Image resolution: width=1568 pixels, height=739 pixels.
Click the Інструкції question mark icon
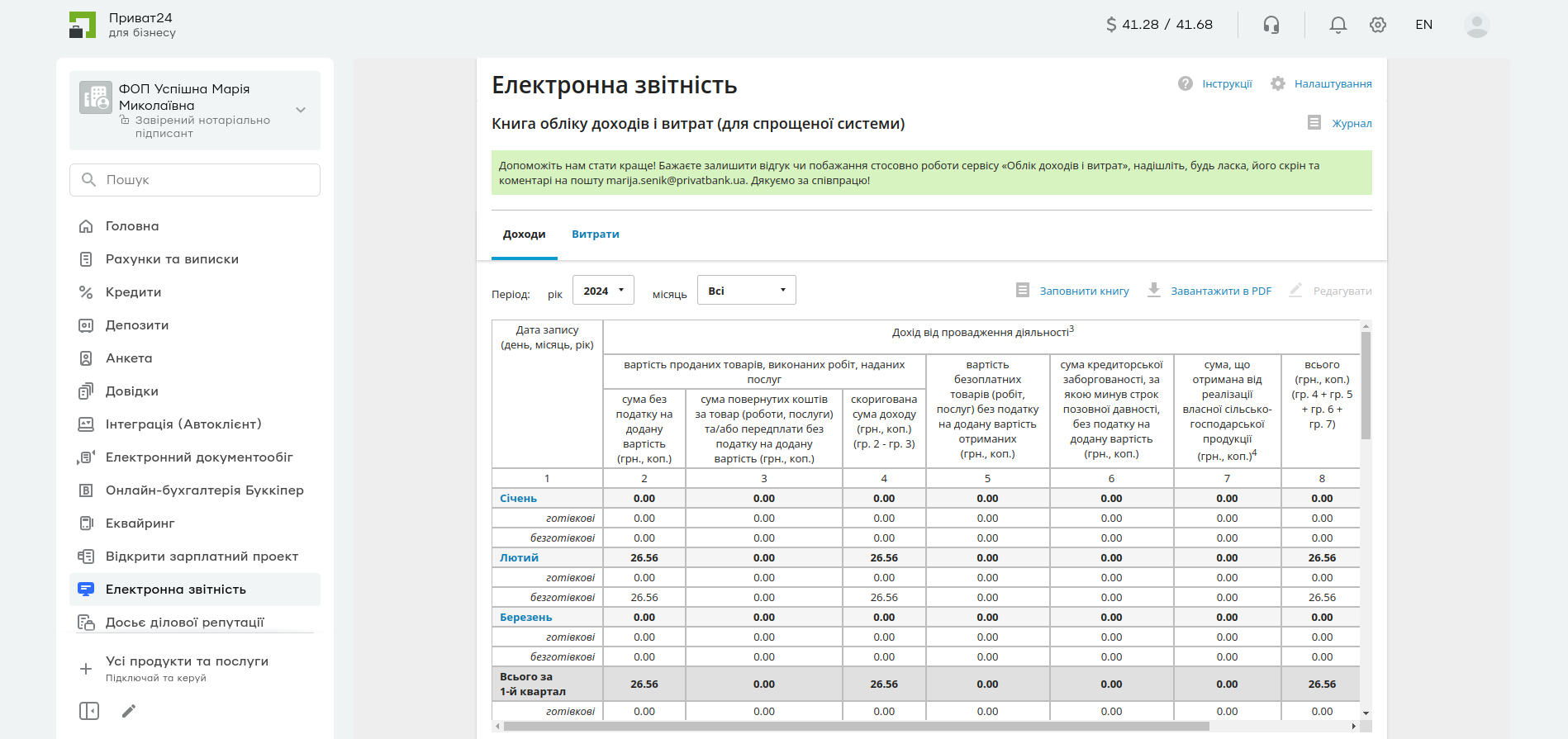1186,83
